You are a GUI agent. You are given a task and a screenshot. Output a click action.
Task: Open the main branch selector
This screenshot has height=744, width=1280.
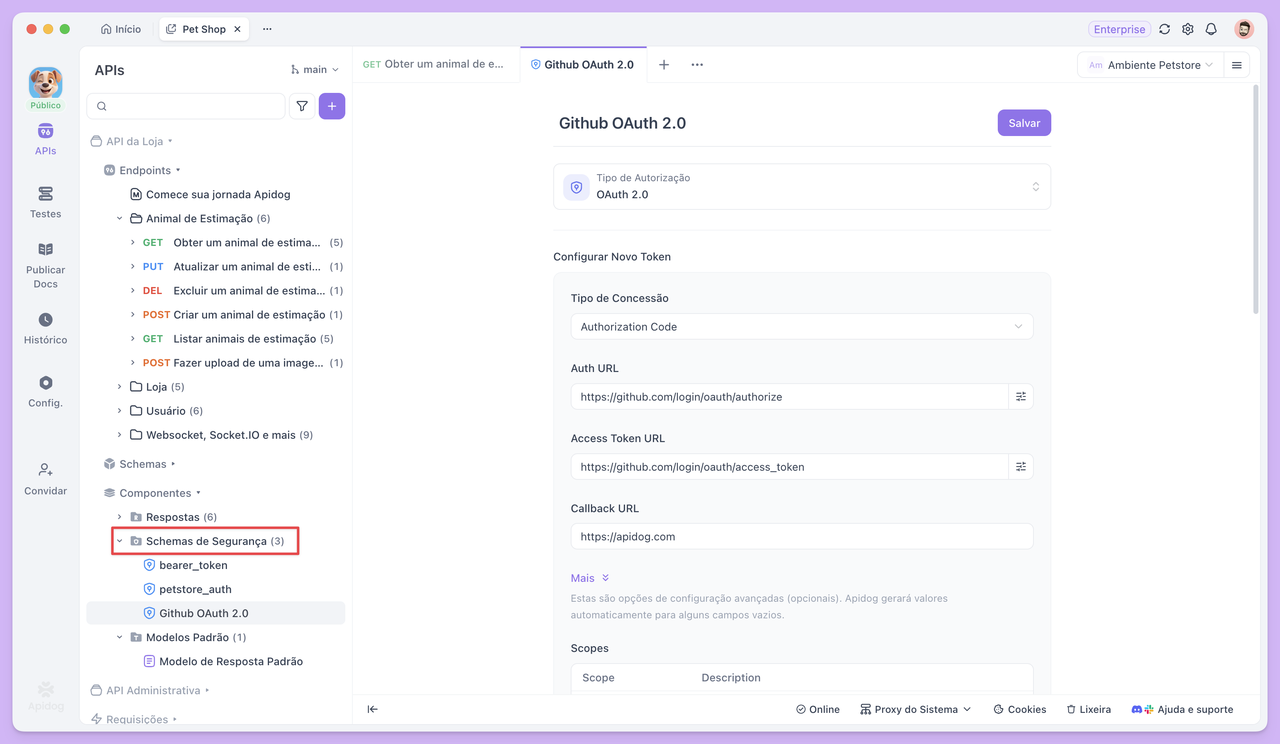315,70
